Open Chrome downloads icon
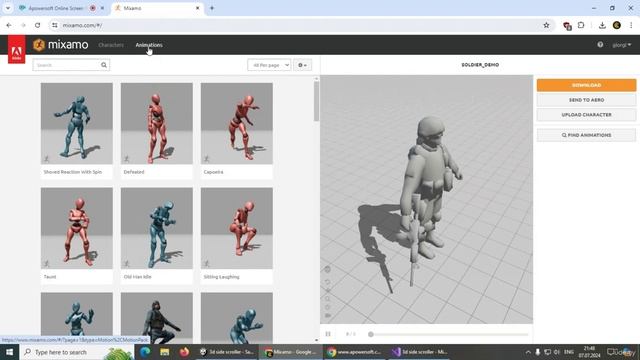 (x=602, y=25)
